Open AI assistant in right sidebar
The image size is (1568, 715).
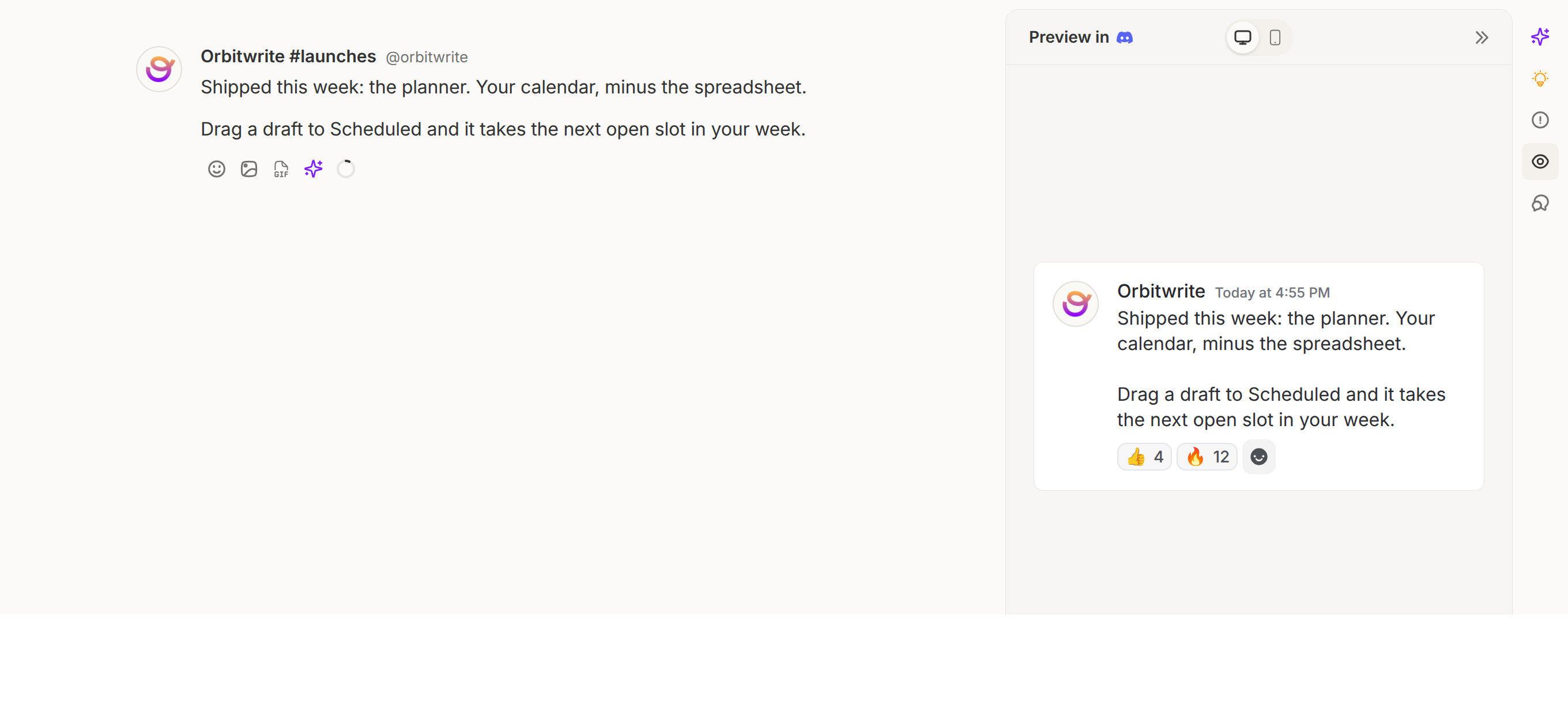1540,37
